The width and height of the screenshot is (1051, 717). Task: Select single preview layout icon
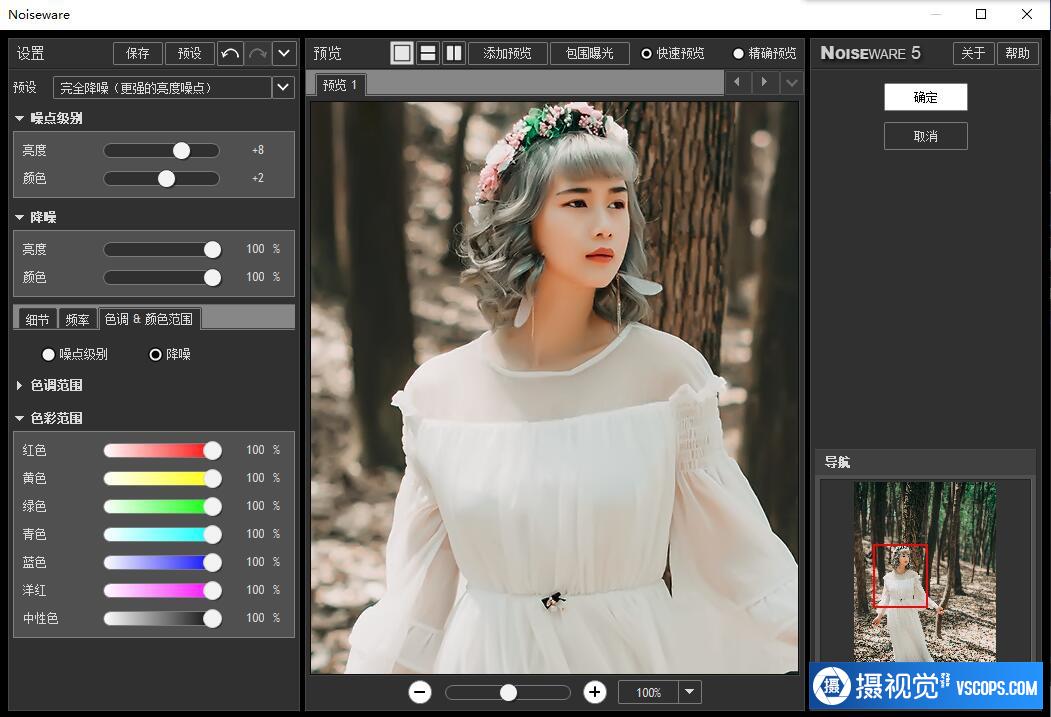(x=402, y=53)
